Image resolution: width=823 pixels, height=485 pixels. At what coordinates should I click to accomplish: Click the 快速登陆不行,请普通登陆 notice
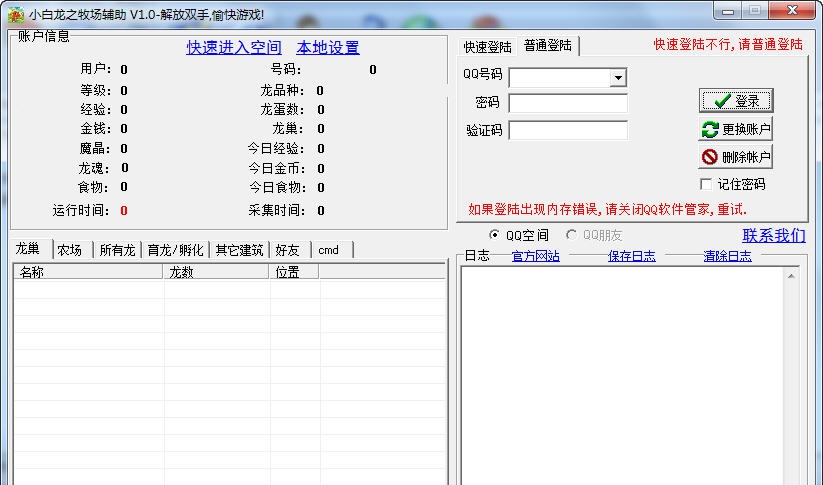728,45
